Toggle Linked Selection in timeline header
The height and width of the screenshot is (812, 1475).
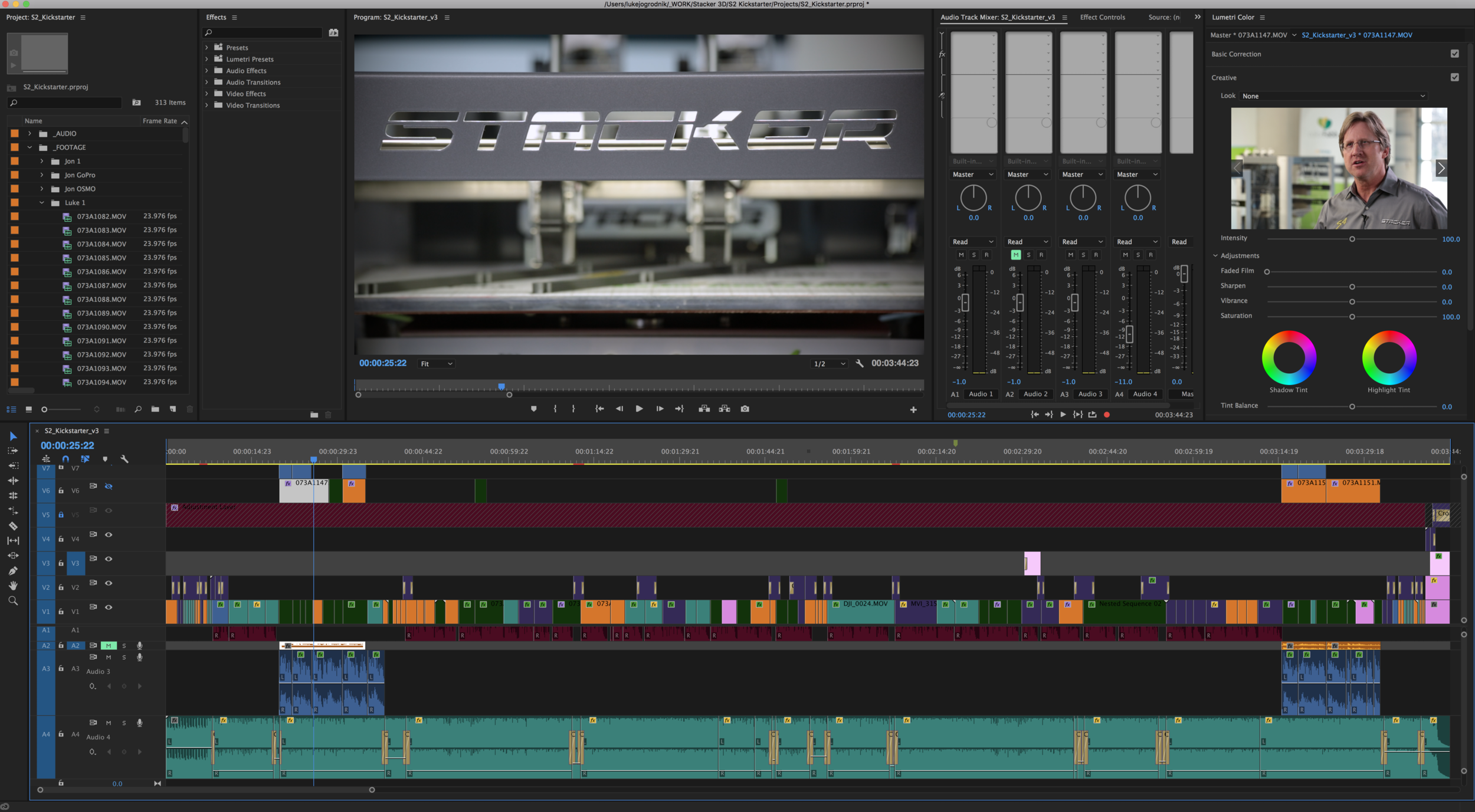[x=85, y=459]
